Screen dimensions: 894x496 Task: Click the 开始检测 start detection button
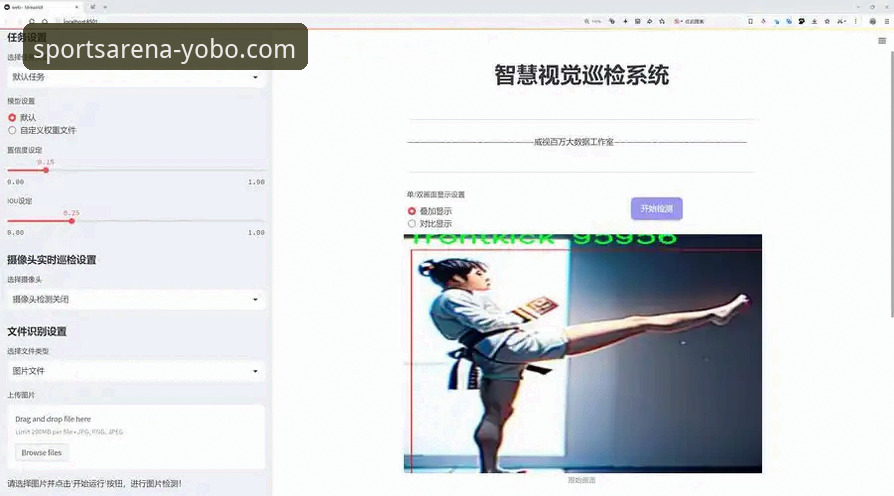coord(656,209)
